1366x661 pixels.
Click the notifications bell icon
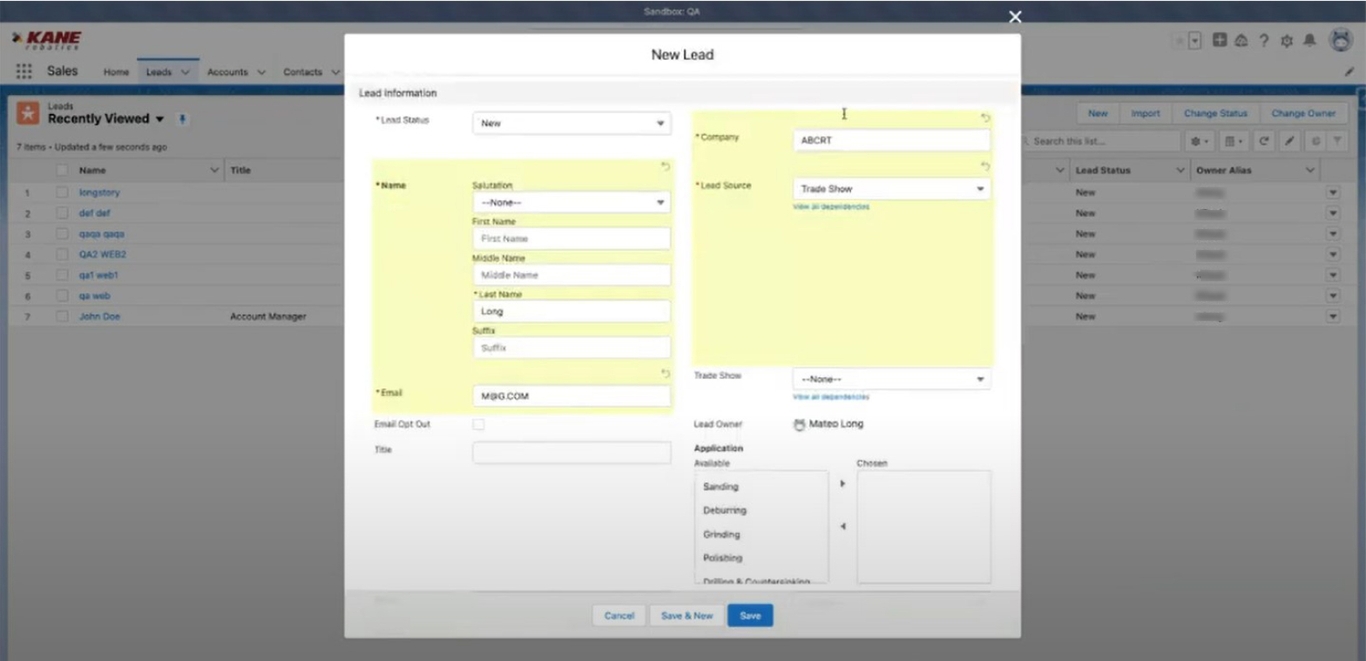click(x=1309, y=41)
